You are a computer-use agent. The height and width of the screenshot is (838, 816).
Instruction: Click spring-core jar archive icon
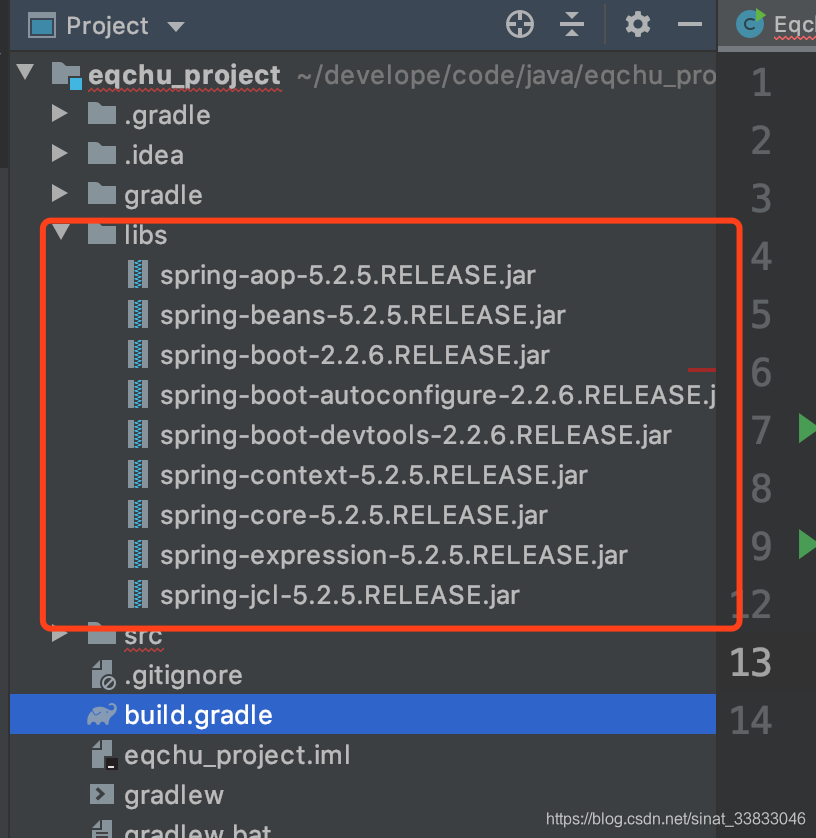(x=138, y=515)
